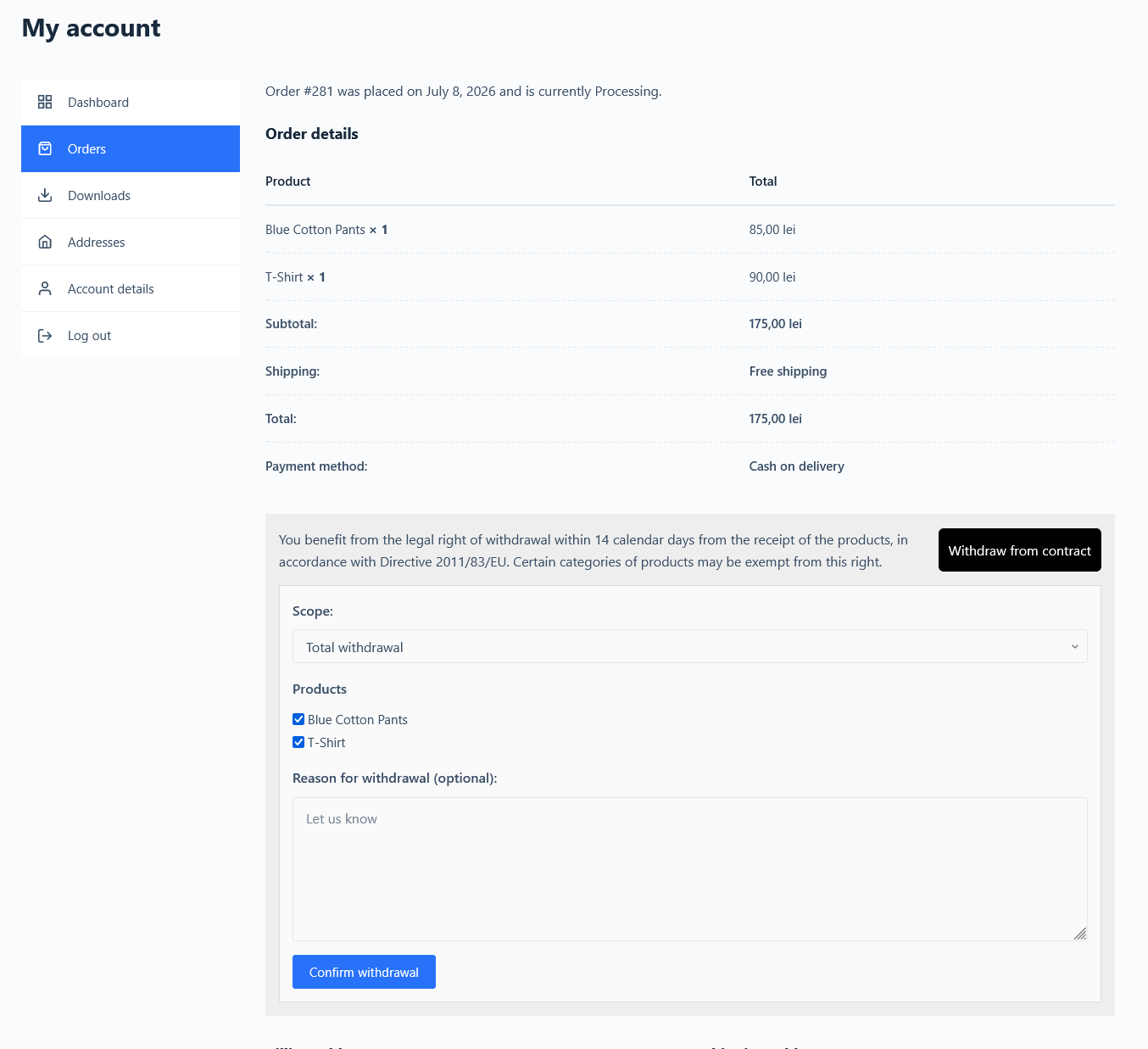Click the Withdraw from contract button
The height and width of the screenshot is (1049, 1148).
pyautogui.click(x=1019, y=550)
